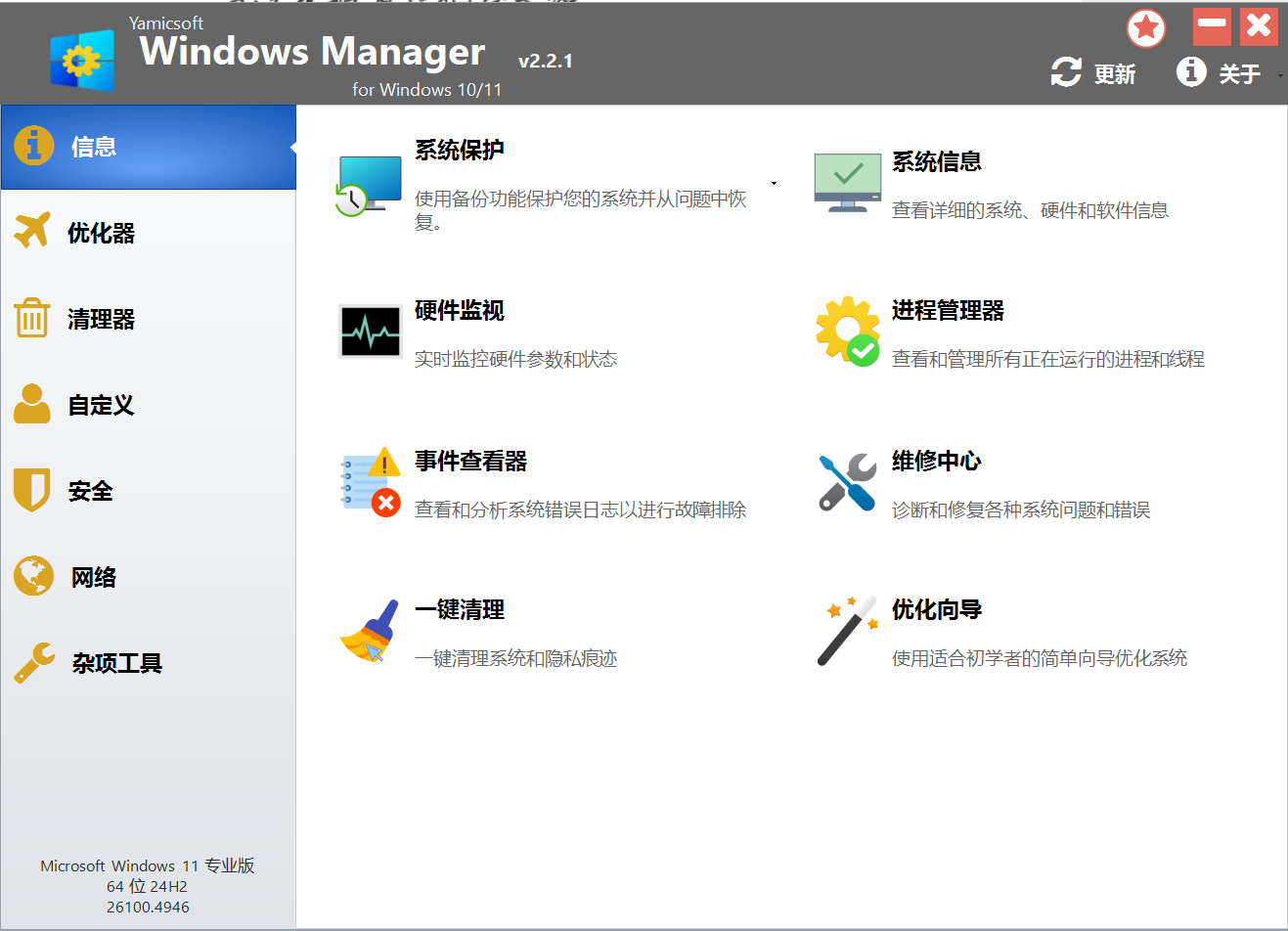Expand the dropdown arrow beside 系统保护

pos(773,183)
